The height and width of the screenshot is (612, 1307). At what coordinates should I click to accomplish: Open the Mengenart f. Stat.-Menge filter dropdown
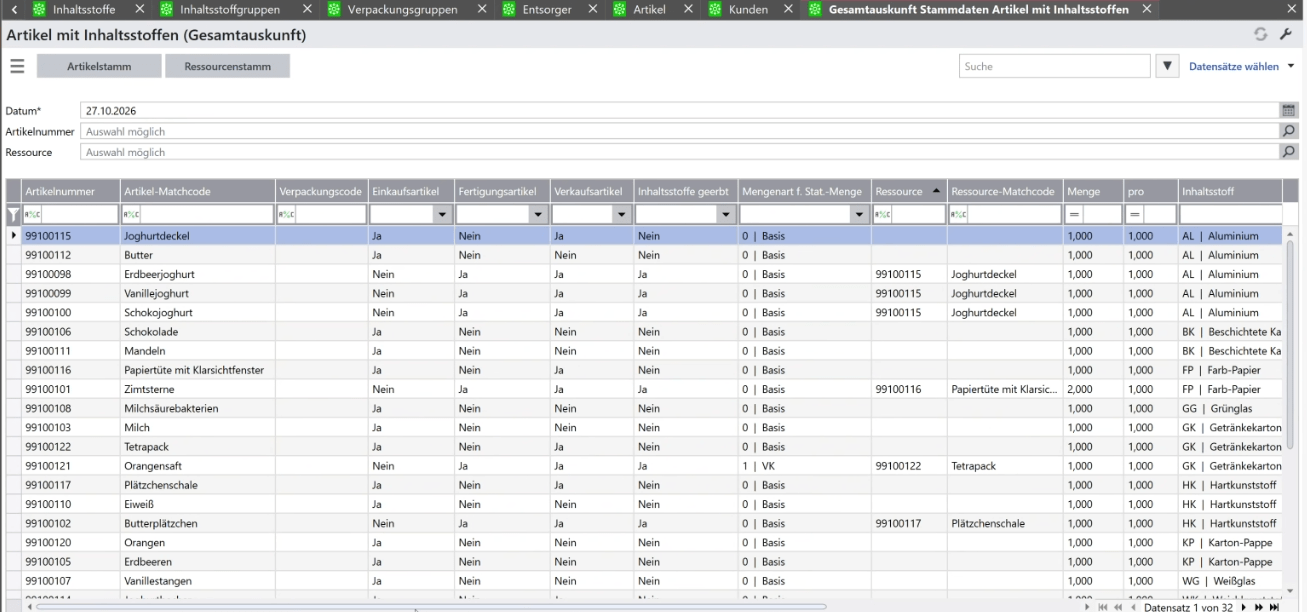(859, 214)
